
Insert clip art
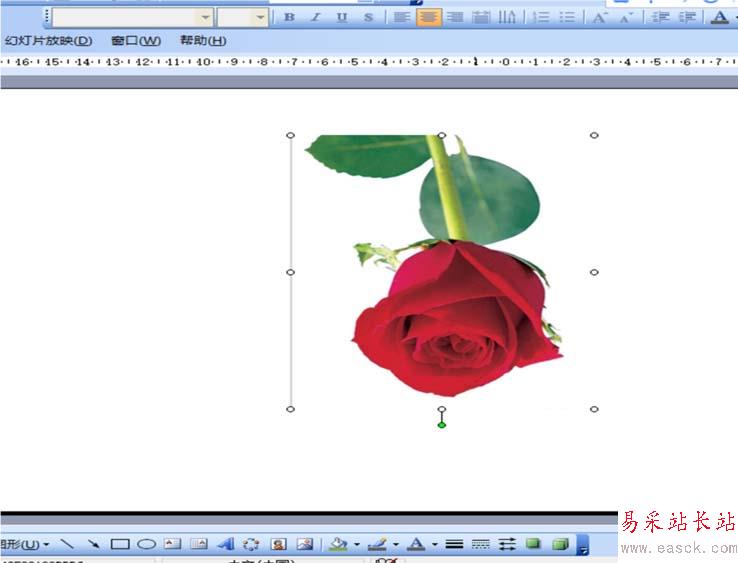click(x=278, y=545)
